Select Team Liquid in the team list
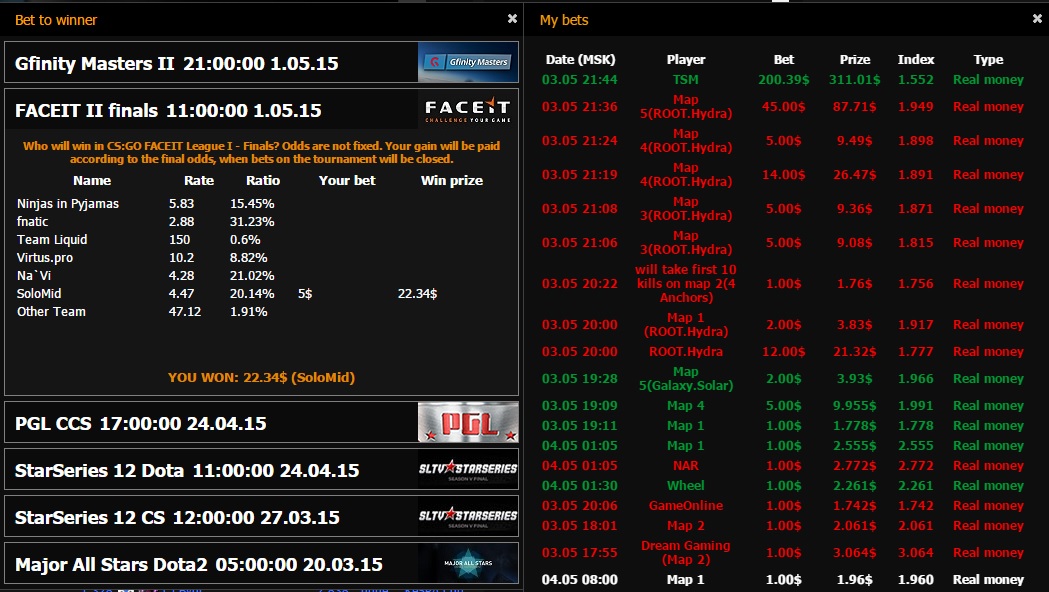The height and width of the screenshot is (592, 1049). (52, 239)
